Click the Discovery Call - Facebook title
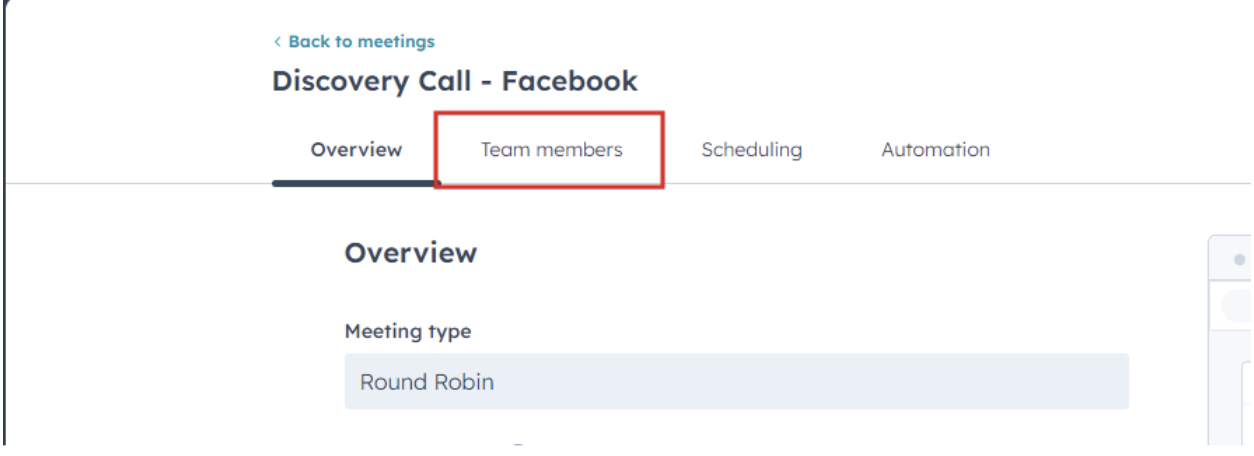The image size is (1254, 456). click(x=454, y=81)
